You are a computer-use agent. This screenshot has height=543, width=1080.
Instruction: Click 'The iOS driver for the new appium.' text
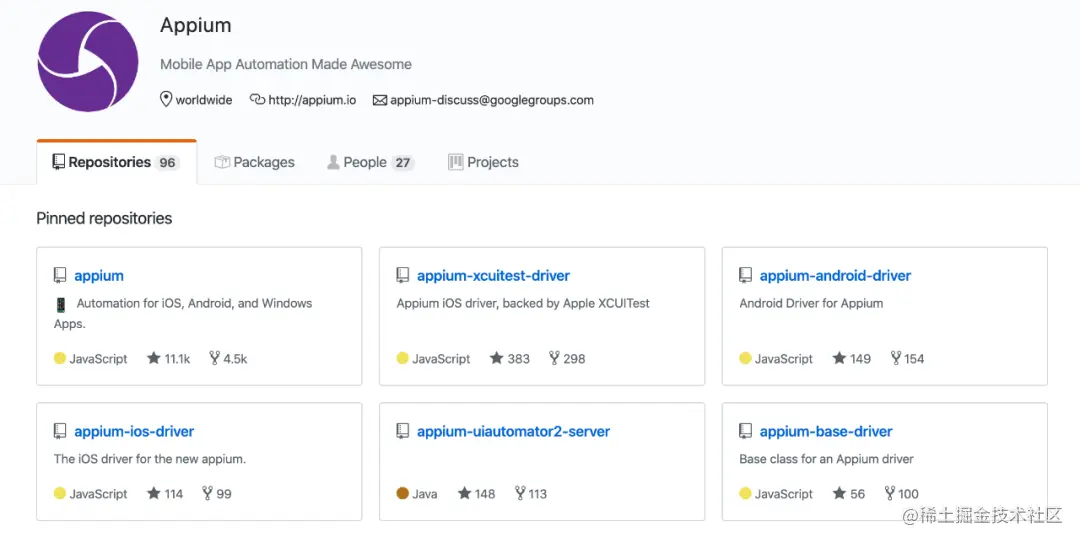(x=150, y=459)
